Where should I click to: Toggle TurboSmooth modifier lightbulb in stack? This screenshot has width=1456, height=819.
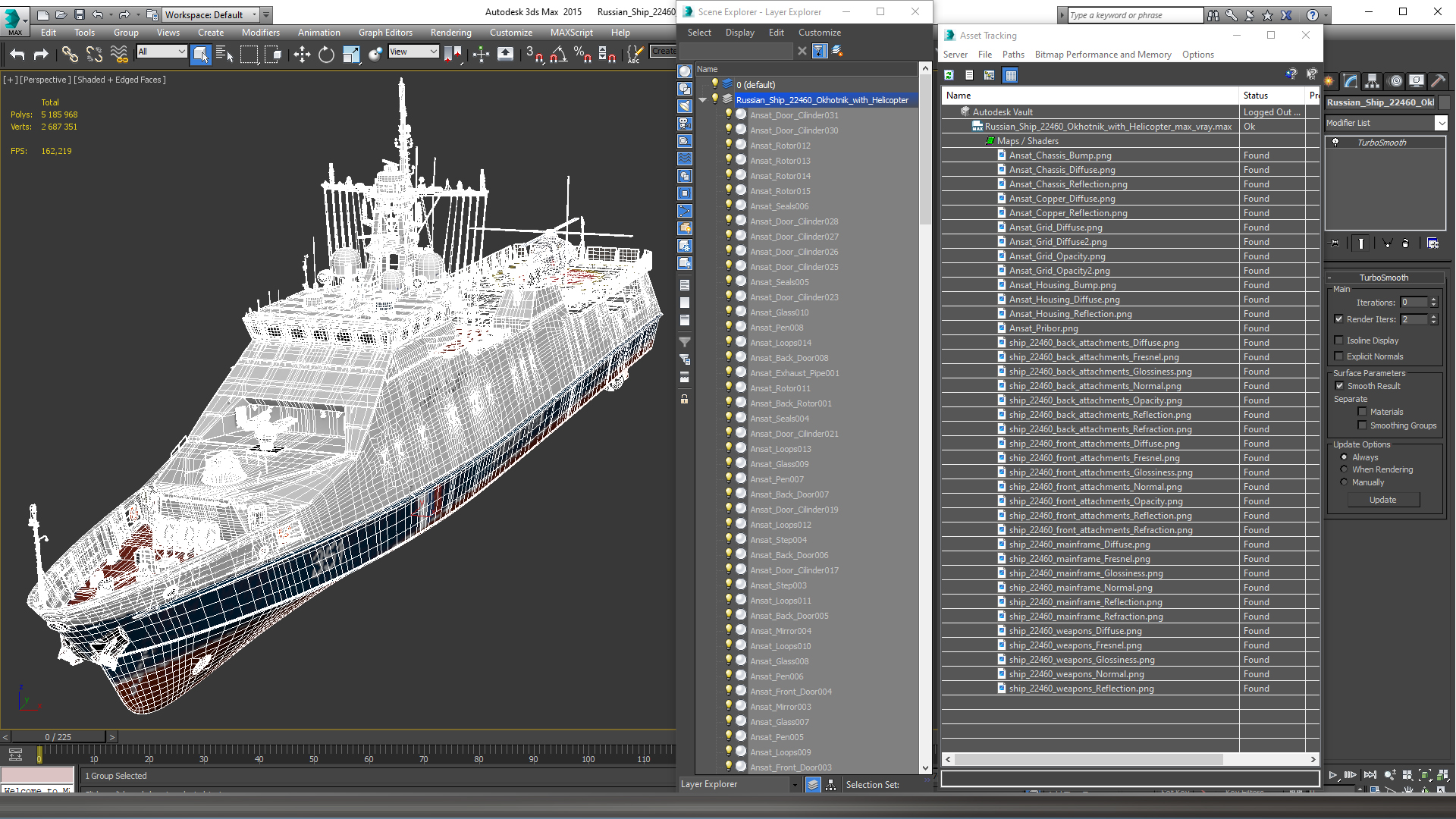(1335, 143)
